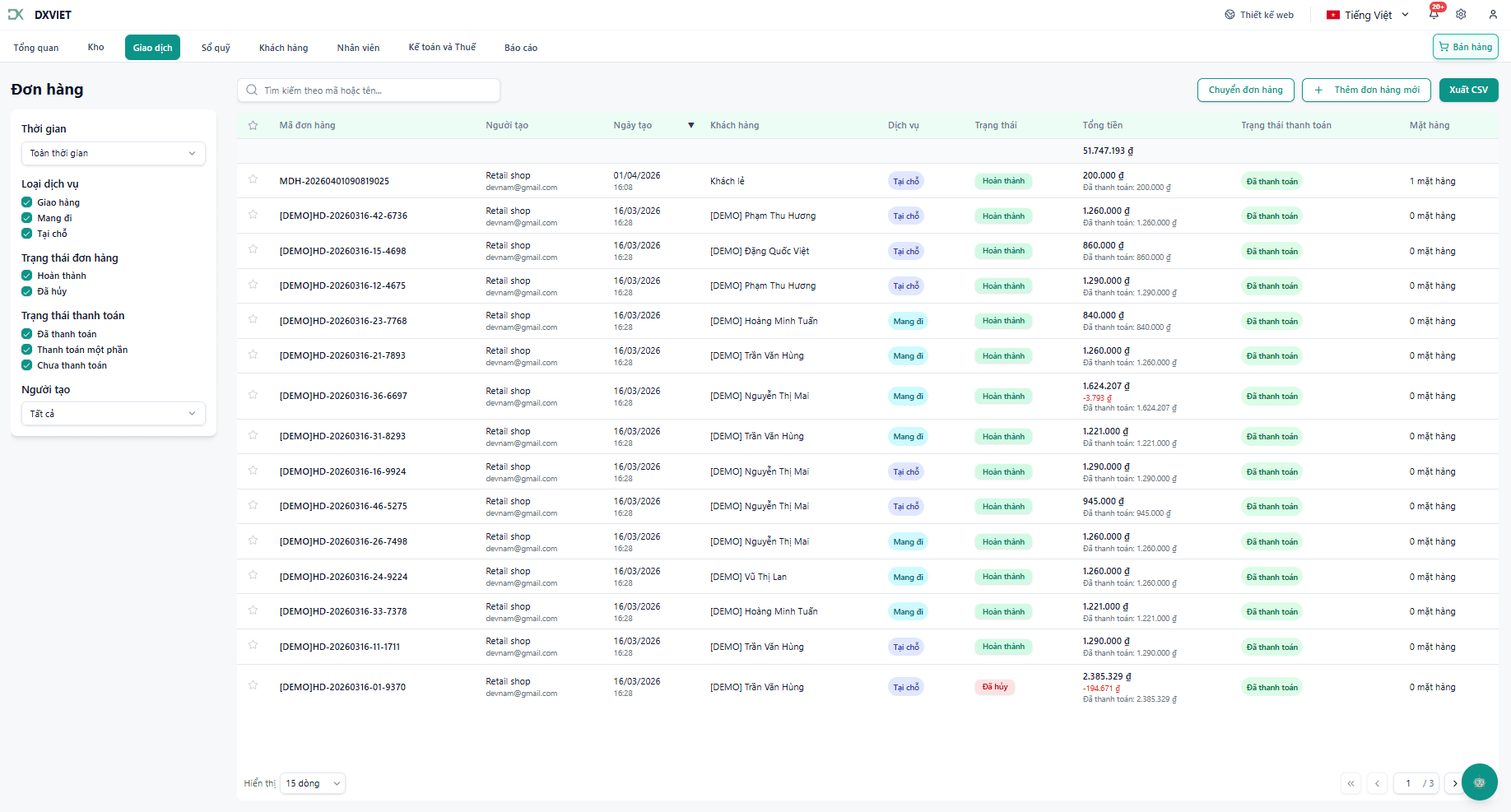Jump to first page double-arrow
The height and width of the screenshot is (812, 1511).
[1351, 783]
